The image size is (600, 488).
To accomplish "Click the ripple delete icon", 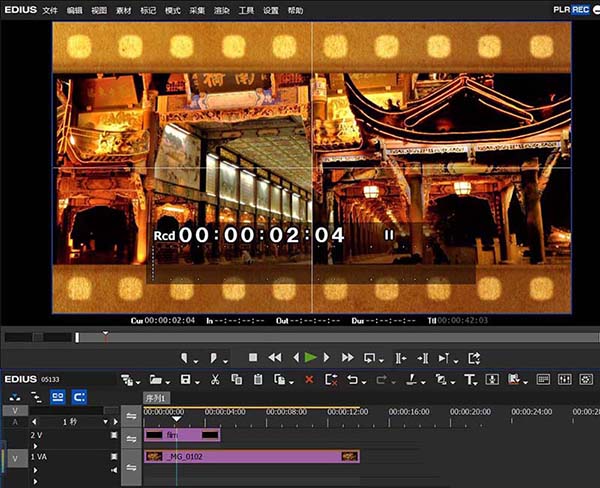I will (x=331, y=379).
